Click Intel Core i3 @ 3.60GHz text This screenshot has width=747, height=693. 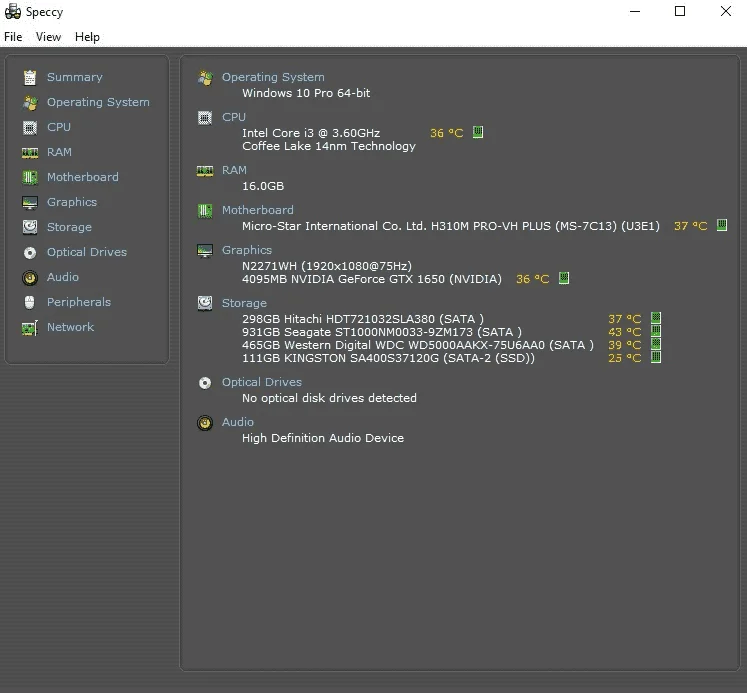coord(311,133)
